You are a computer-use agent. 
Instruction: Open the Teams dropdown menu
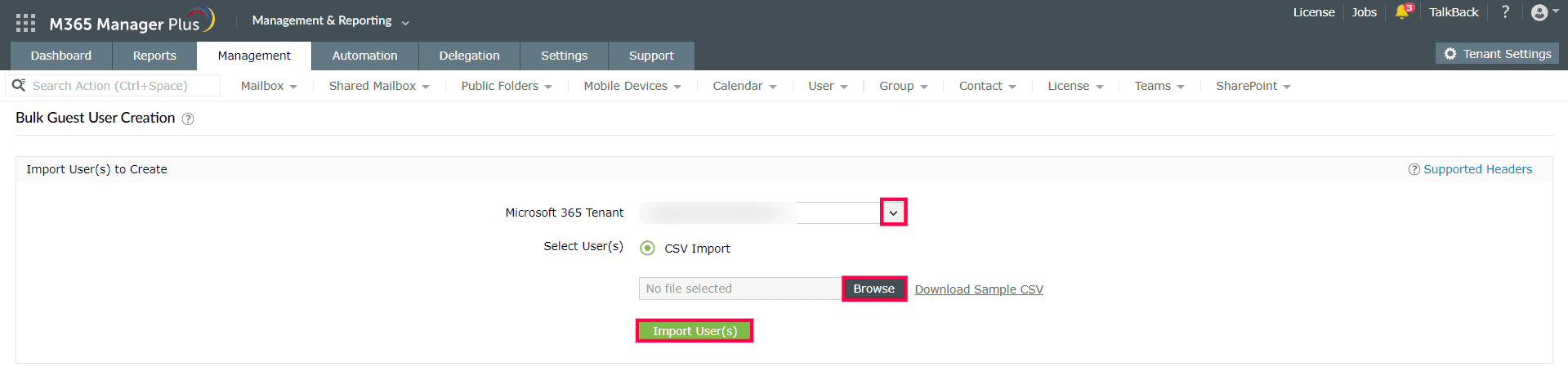pyautogui.click(x=1159, y=86)
